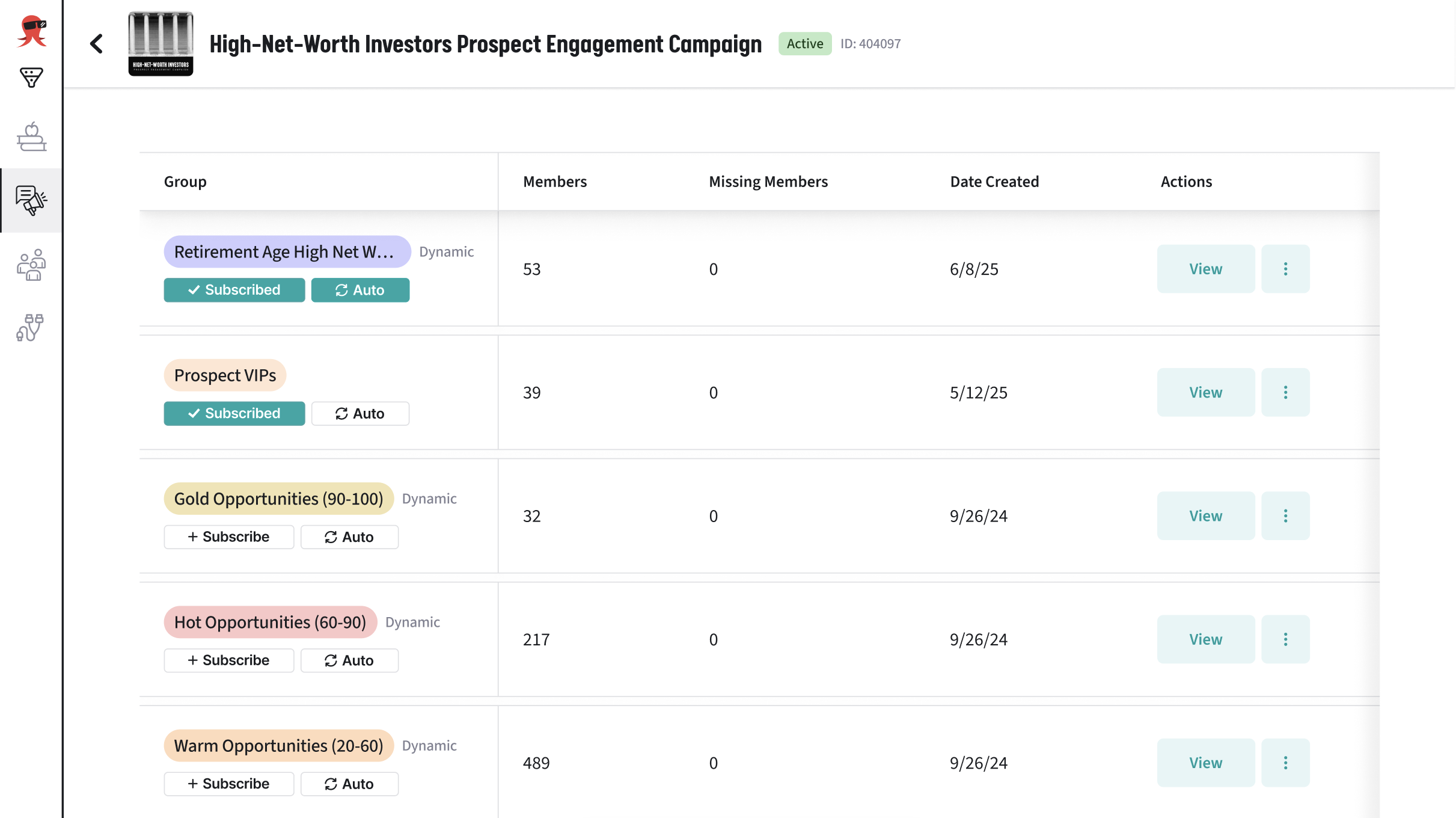Subscribe to Gold Opportunities (90-100)

point(229,537)
